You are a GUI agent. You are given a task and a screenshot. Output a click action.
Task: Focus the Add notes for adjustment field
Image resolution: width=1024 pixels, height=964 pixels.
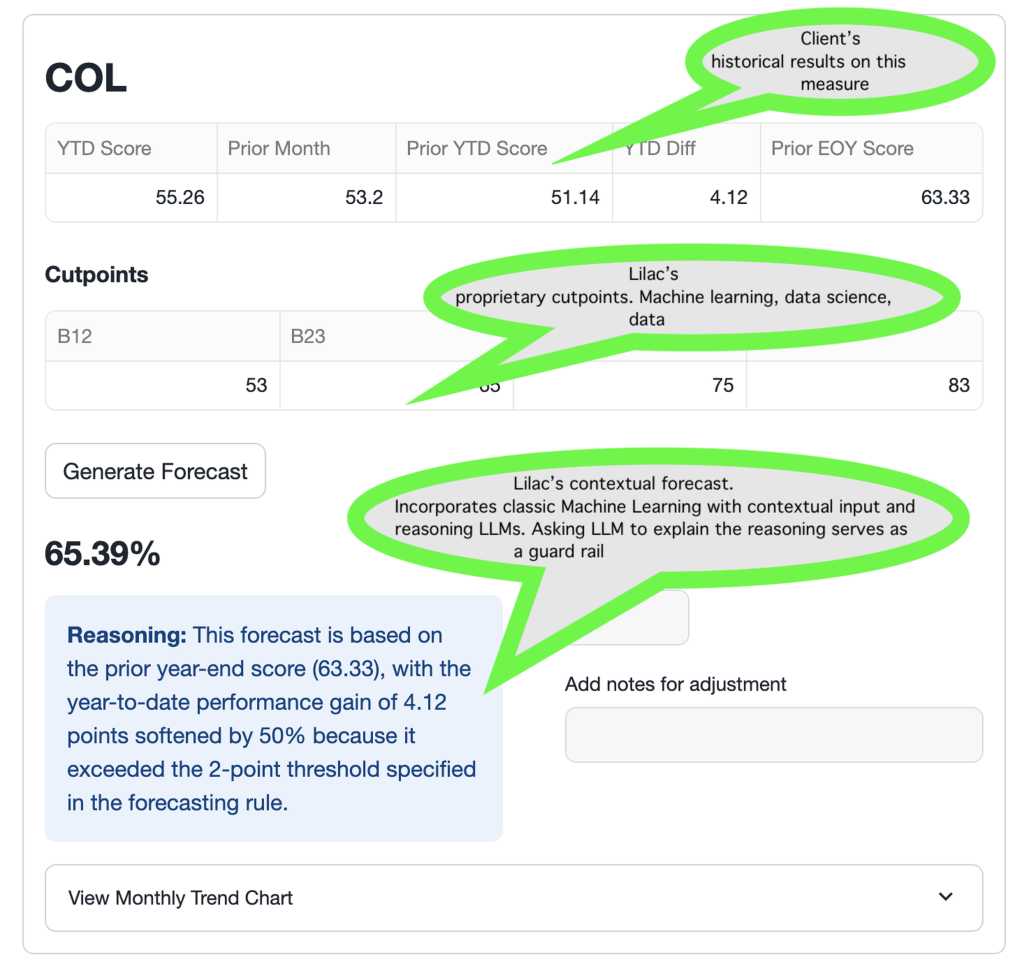point(773,735)
